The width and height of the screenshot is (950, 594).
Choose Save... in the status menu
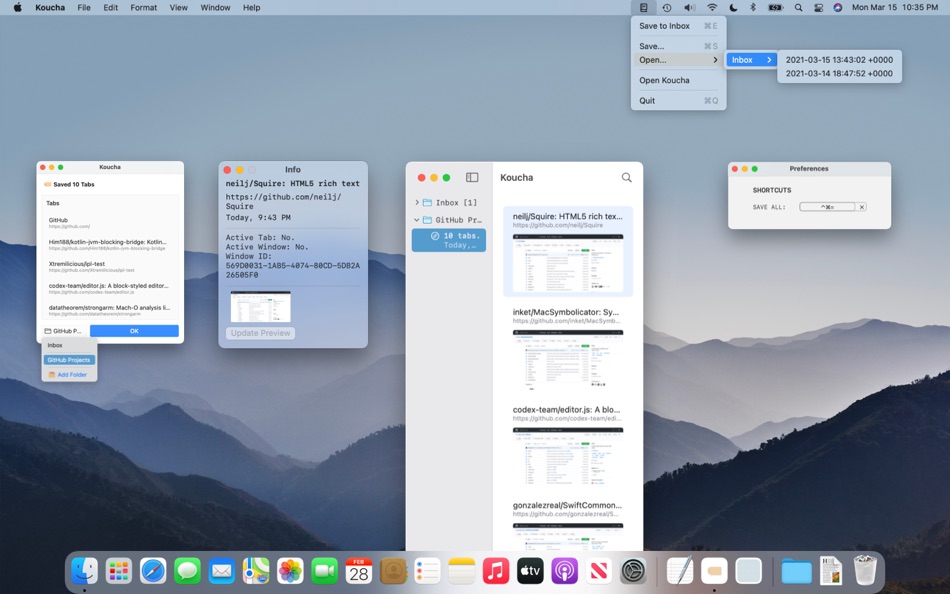678,46
